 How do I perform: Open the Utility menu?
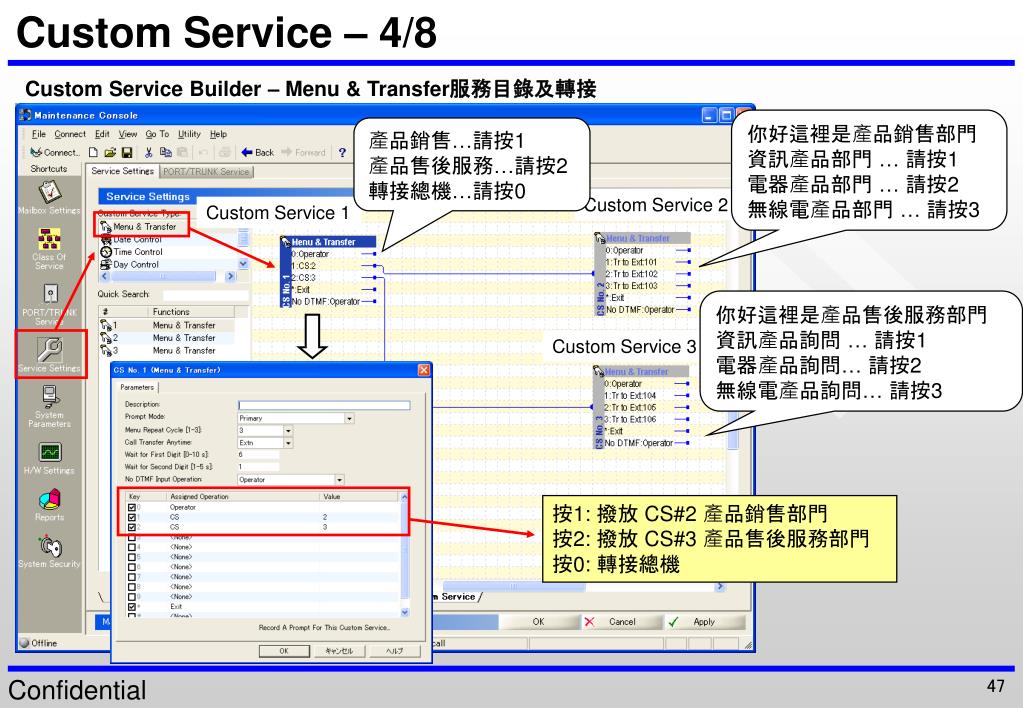(x=189, y=134)
